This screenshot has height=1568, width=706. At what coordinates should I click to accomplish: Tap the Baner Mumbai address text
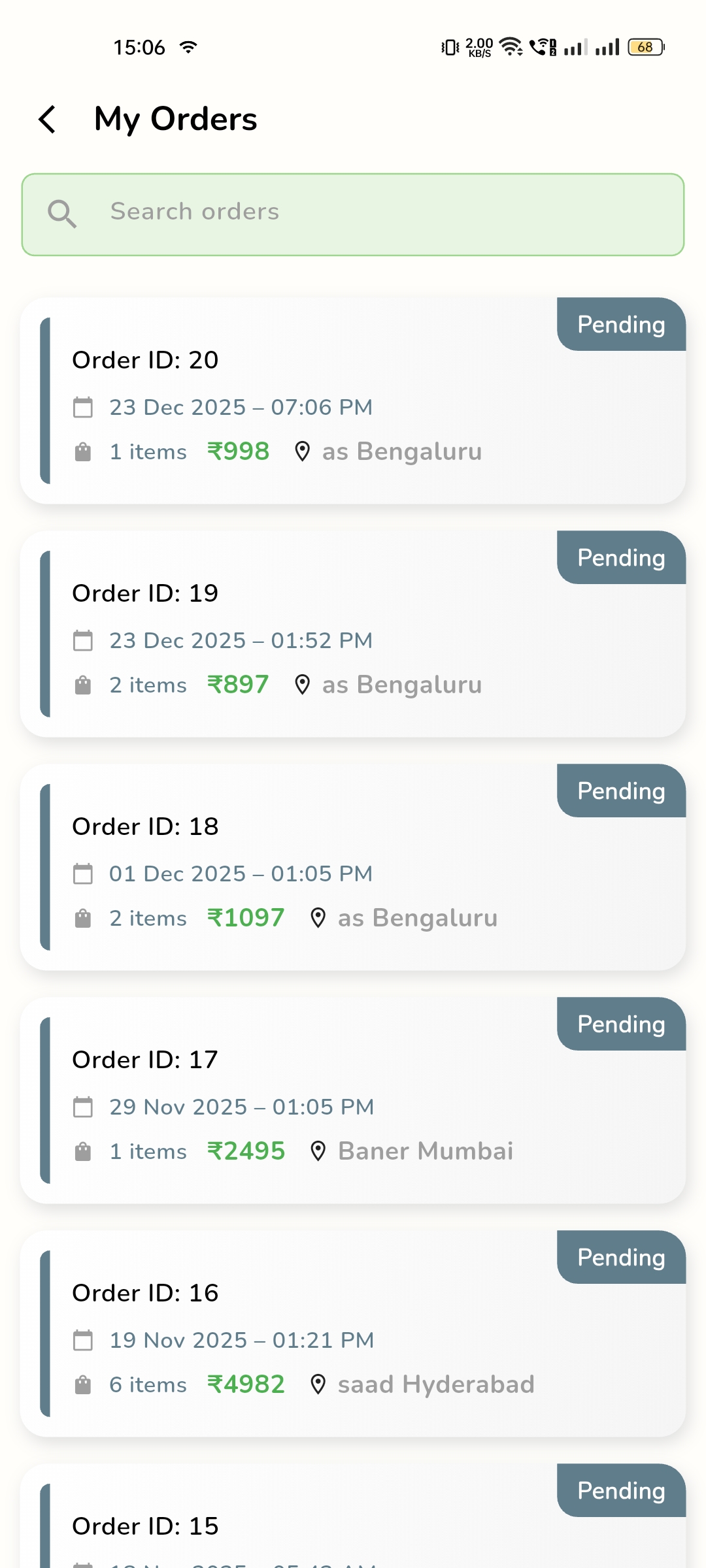pyautogui.click(x=426, y=1151)
